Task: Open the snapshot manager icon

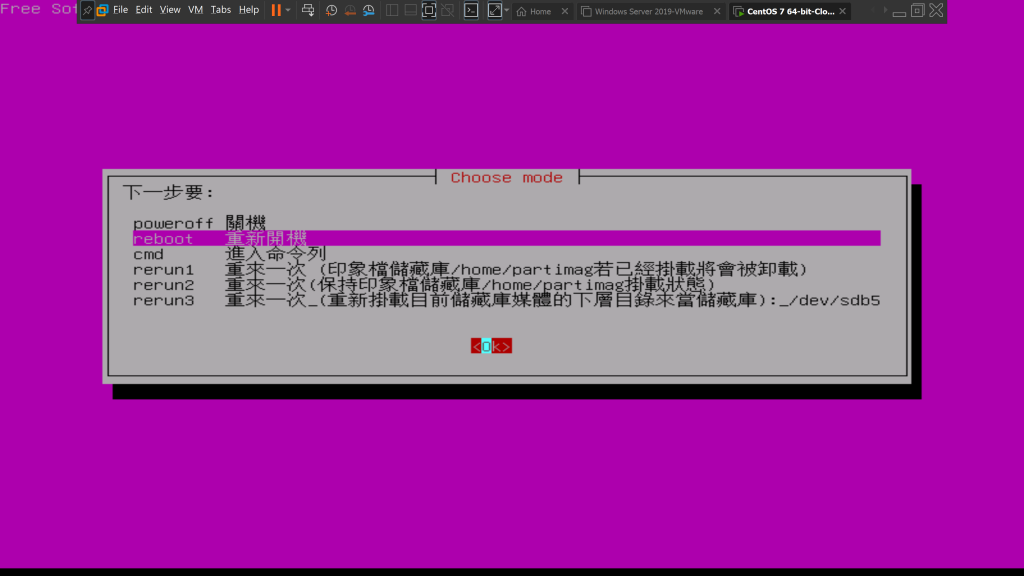Action: click(368, 10)
